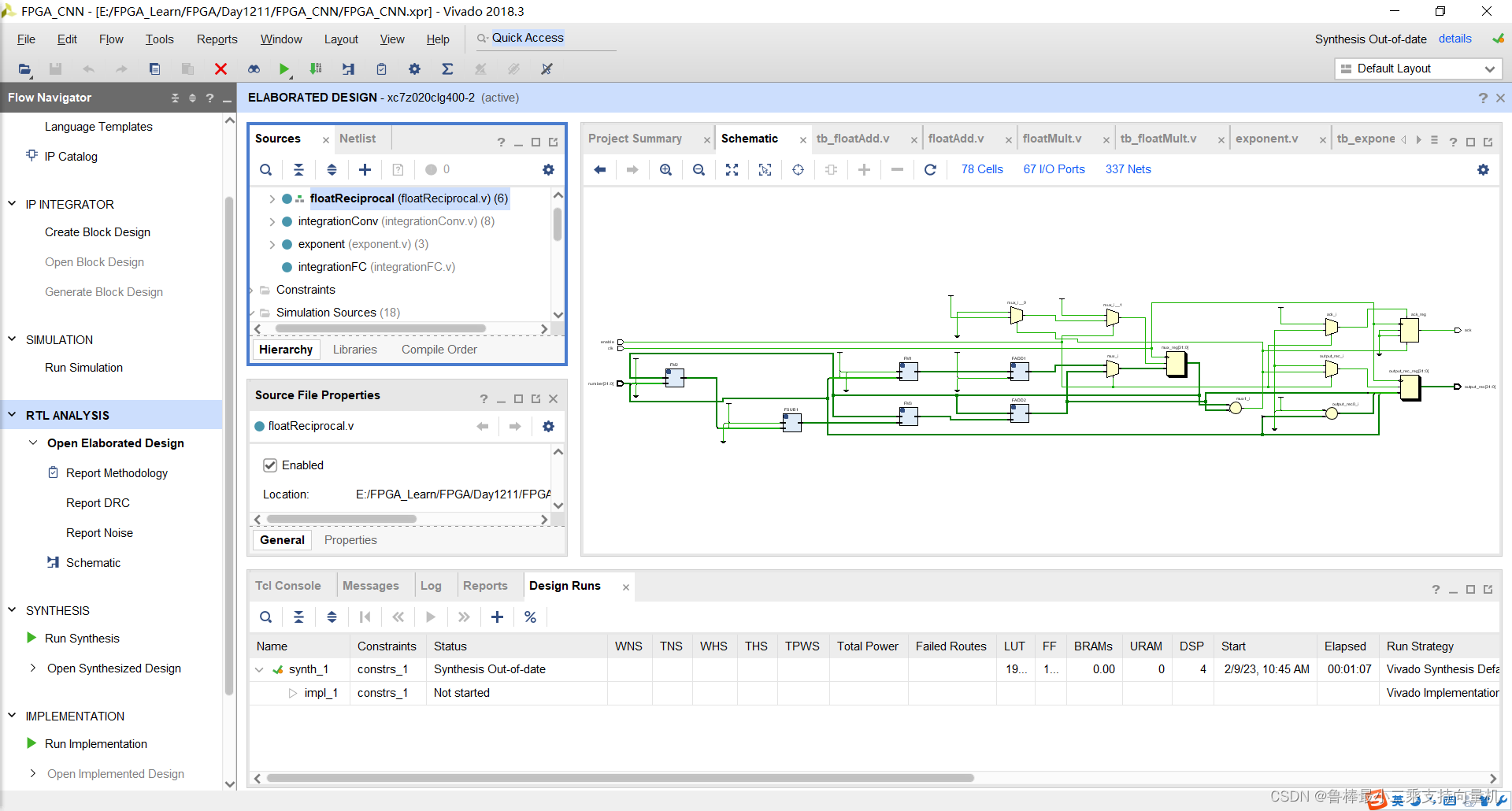Expand integrationConv in Sources tree
The width and height of the screenshot is (1512, 811).
(272, 222)
